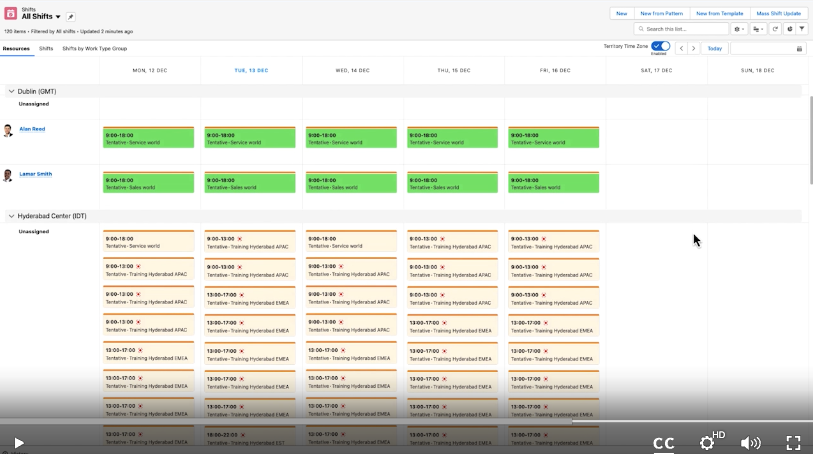This screenshot has height=454, width=813.
Task: Click the Shifts app icon
Action: pyautogui.click(x=10, y=13)
